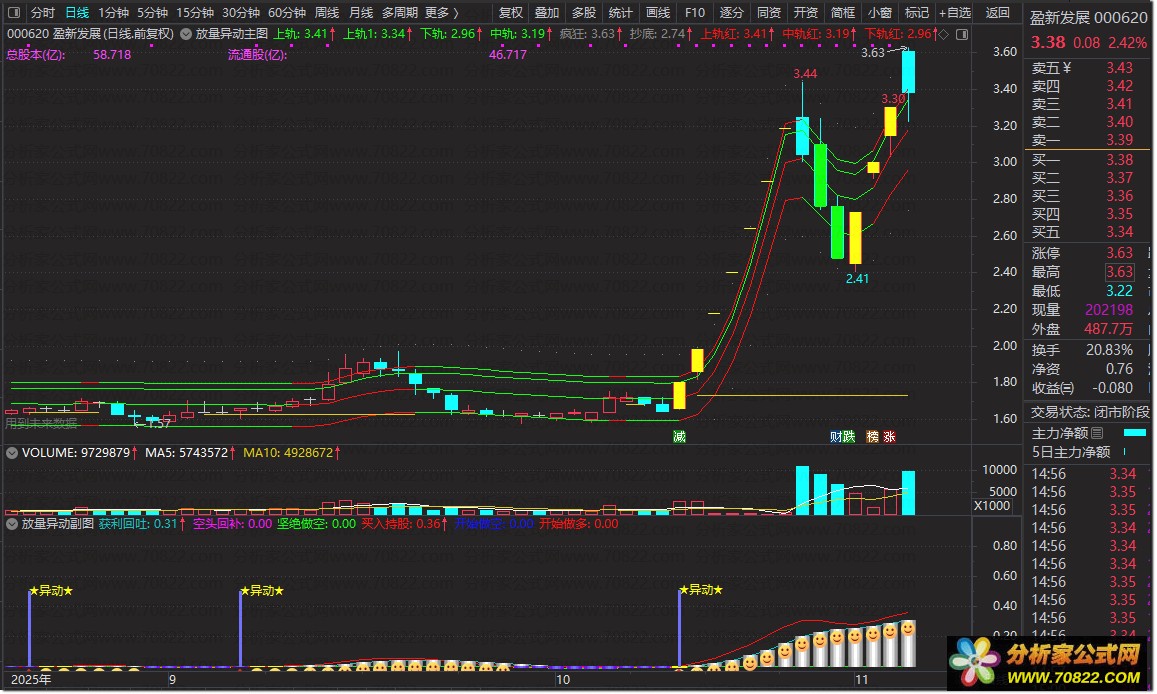
Task: Switch to 5分钟 chart period
Action: point(152,13)
